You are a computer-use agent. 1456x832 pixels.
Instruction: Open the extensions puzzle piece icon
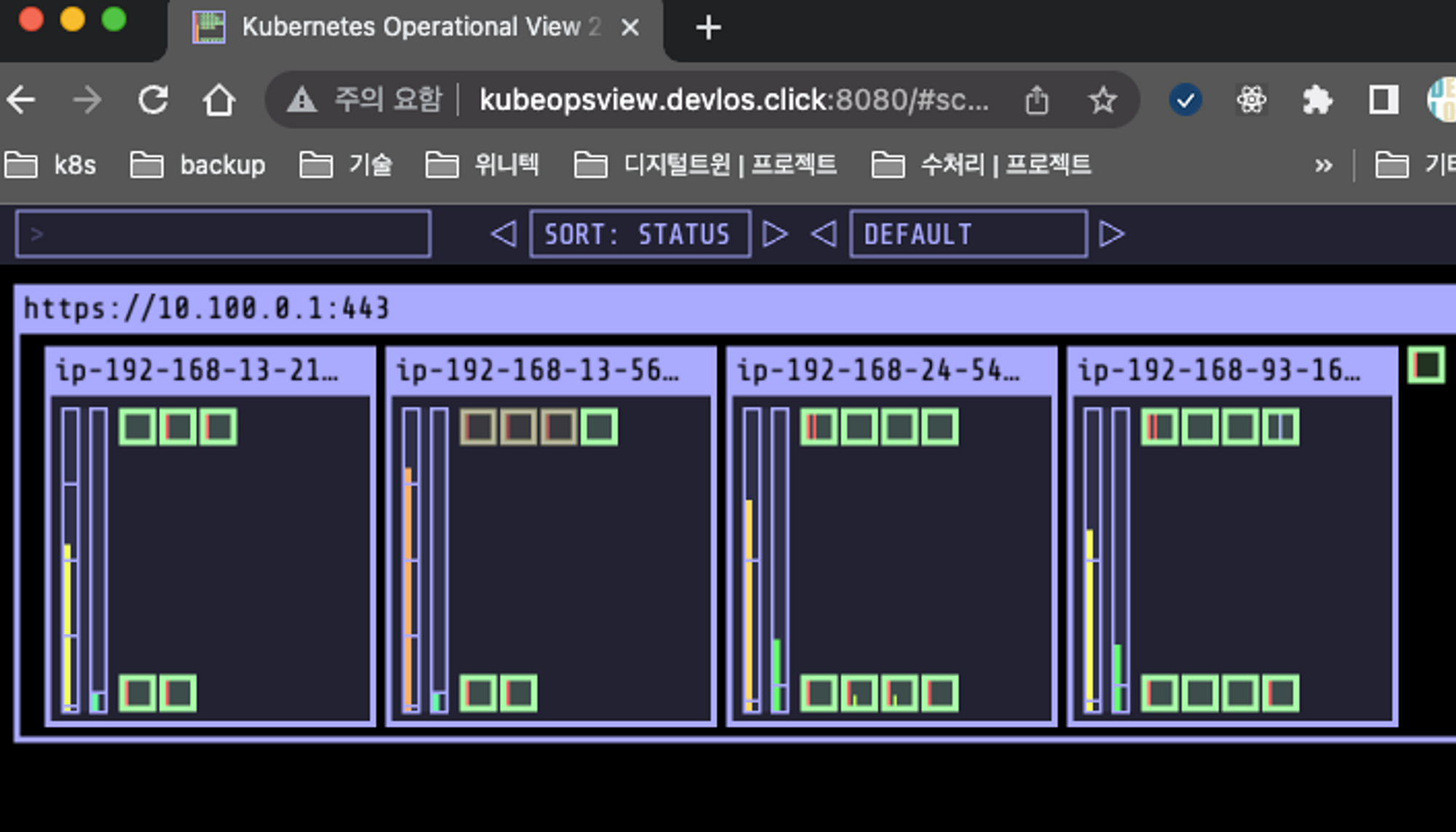pyautogui.click(x=1317, y=100)
